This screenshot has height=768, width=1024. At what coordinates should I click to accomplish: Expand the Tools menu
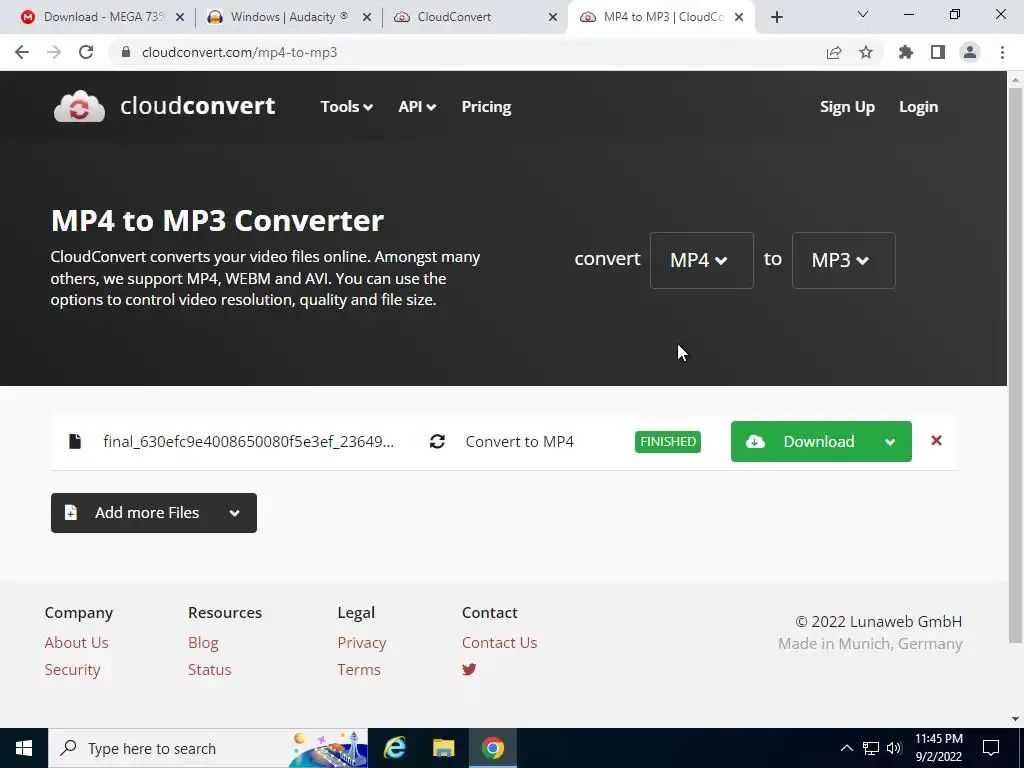click(346, 106)
